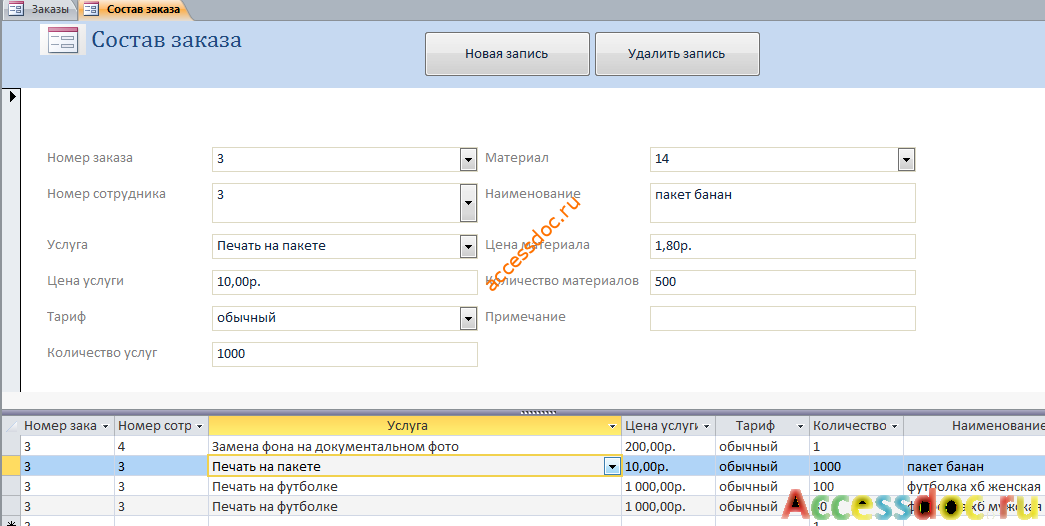Click the Цена услуги field with 10,00р.

click(345, 282)
